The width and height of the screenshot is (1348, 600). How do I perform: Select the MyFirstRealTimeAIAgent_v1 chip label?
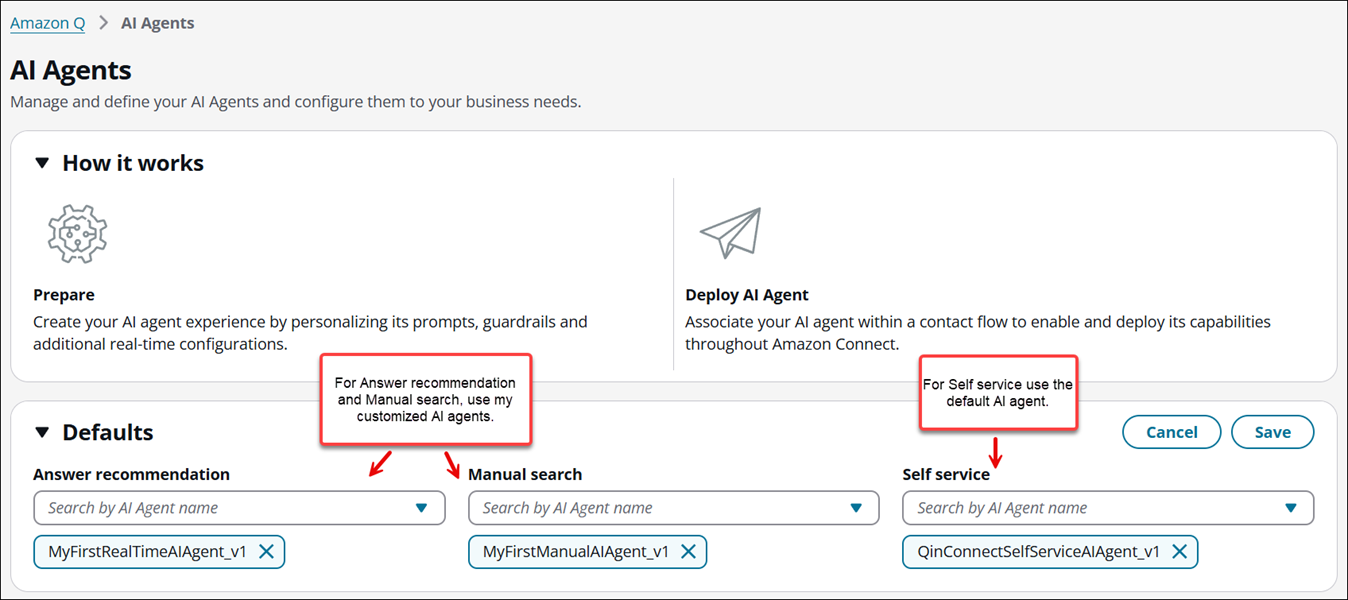148,552
